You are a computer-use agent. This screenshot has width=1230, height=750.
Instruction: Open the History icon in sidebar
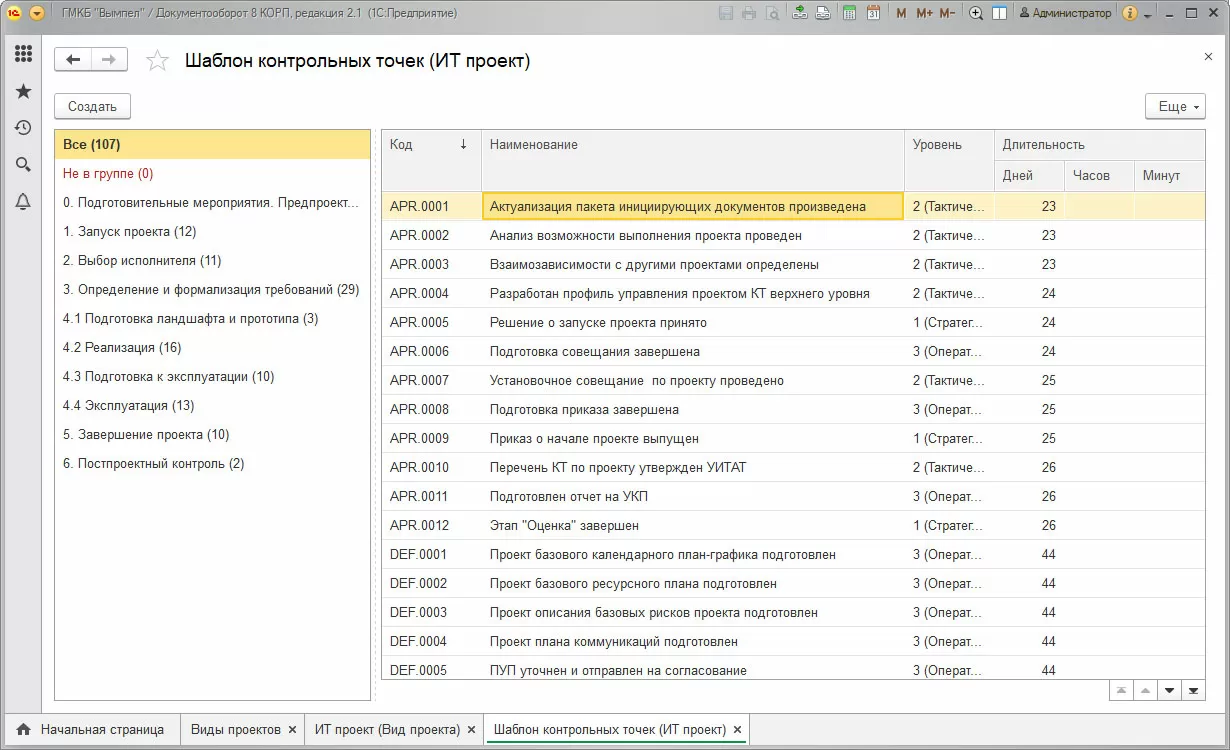click(x=23, y=128)
